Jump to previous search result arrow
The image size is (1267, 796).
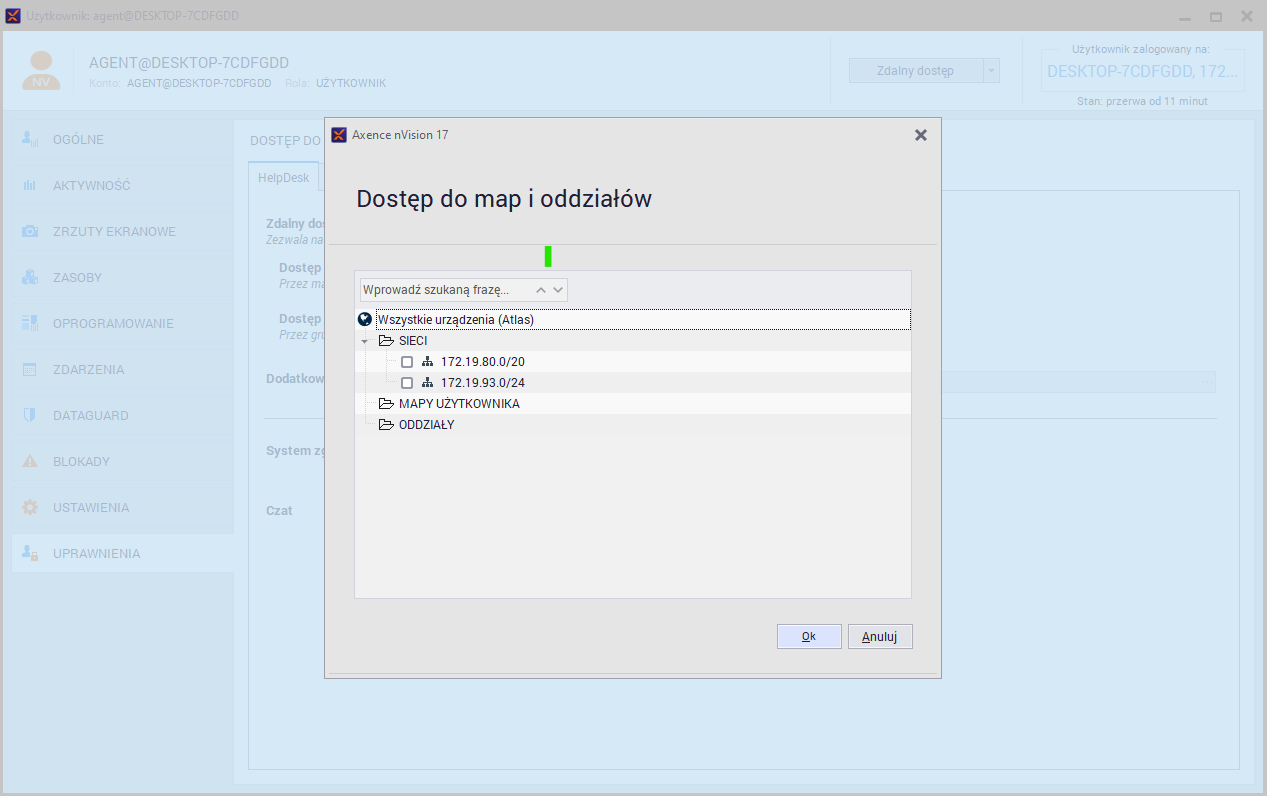coord(541,290)
